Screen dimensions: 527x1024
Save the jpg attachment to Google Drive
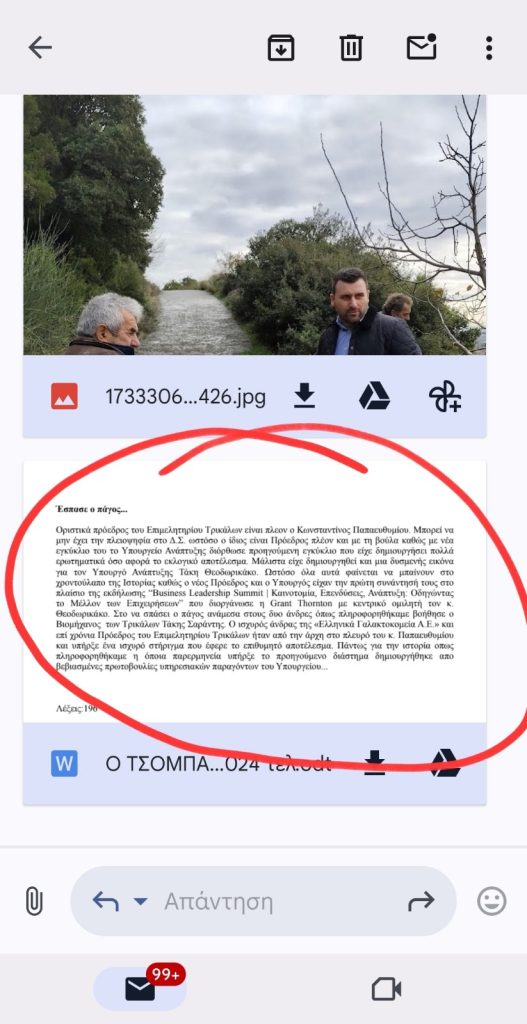374,396
